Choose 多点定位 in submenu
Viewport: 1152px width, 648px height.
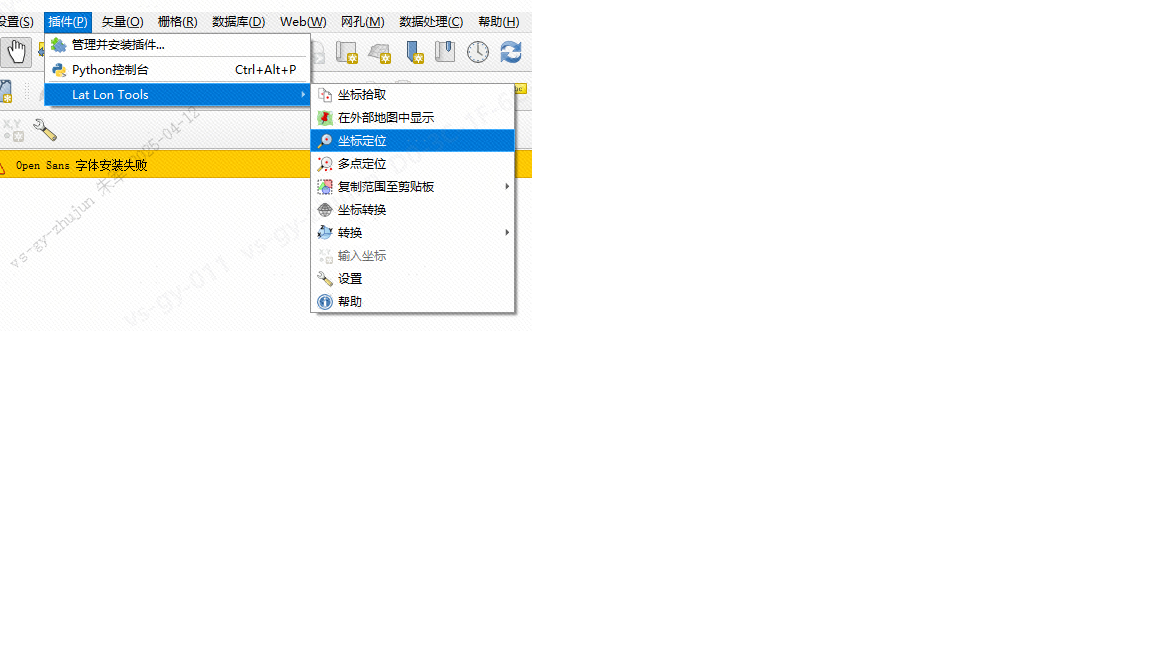(412, 164)
